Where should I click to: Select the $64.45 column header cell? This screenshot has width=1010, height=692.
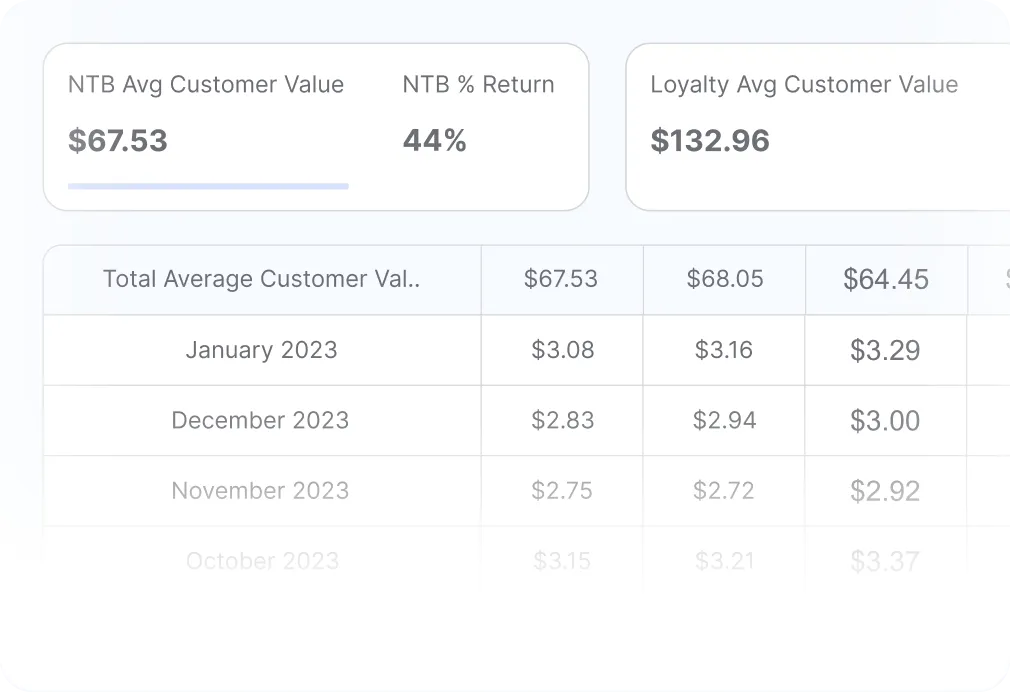coord(886,279)
